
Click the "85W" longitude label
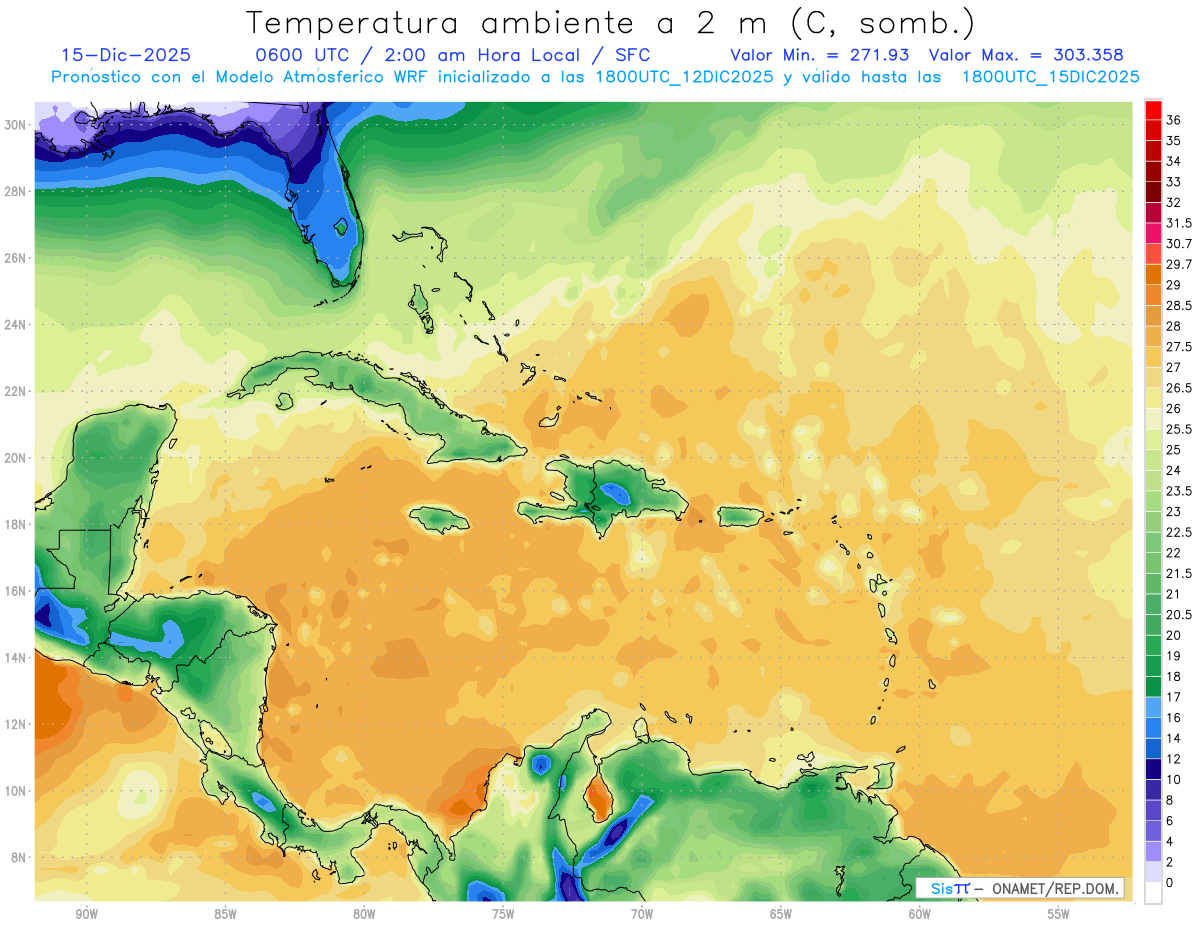(x=225, y=914)
